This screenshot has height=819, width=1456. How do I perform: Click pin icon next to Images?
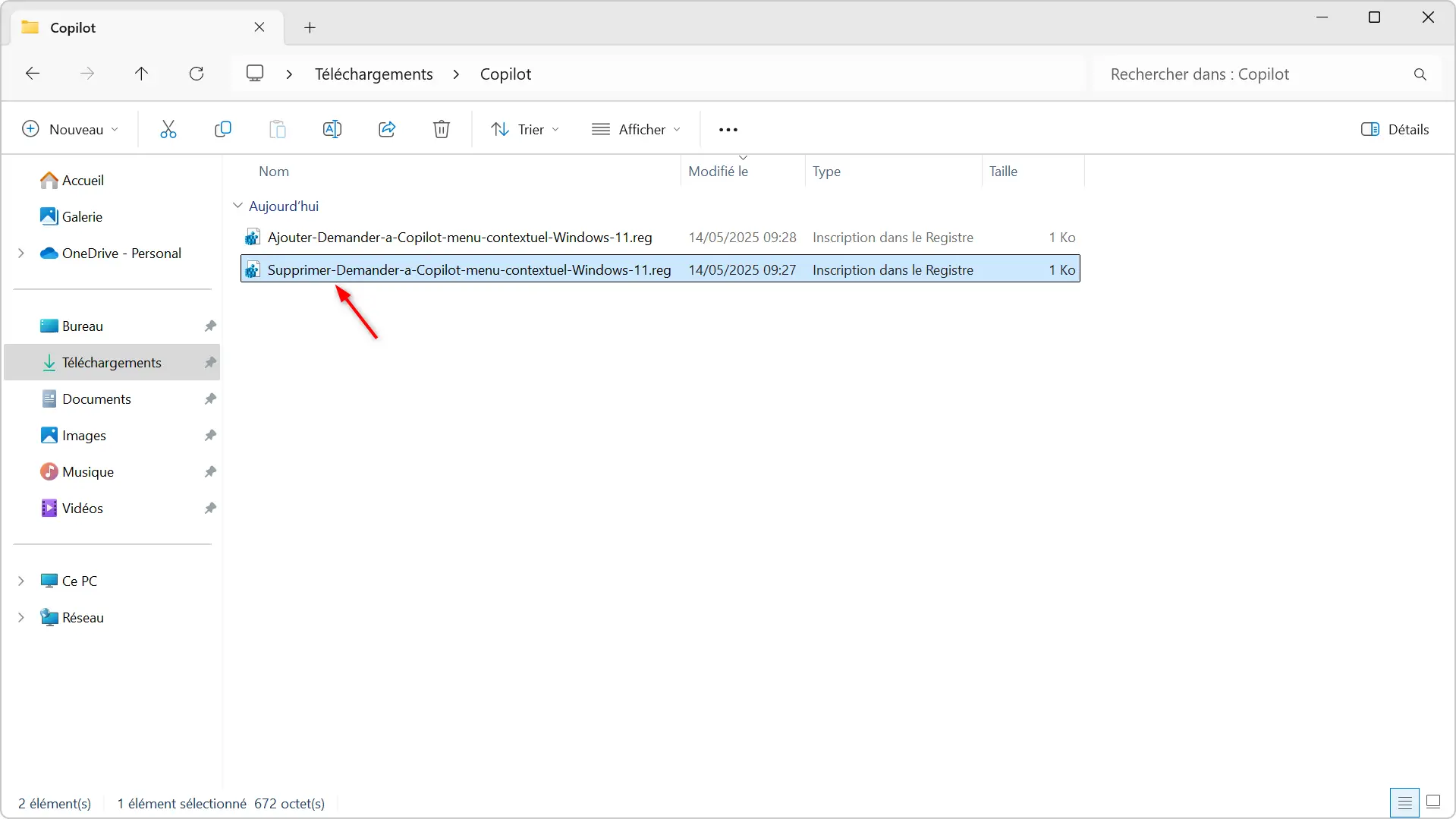coord(210,436)
